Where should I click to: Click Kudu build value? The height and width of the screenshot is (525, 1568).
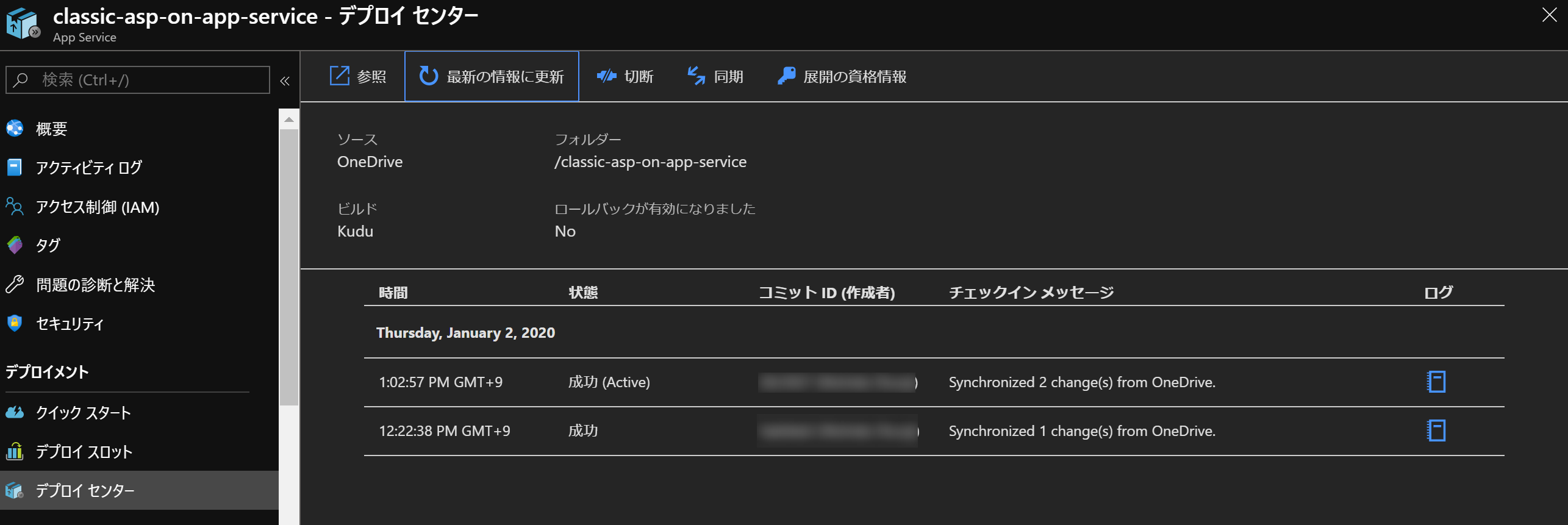[356, 231]
